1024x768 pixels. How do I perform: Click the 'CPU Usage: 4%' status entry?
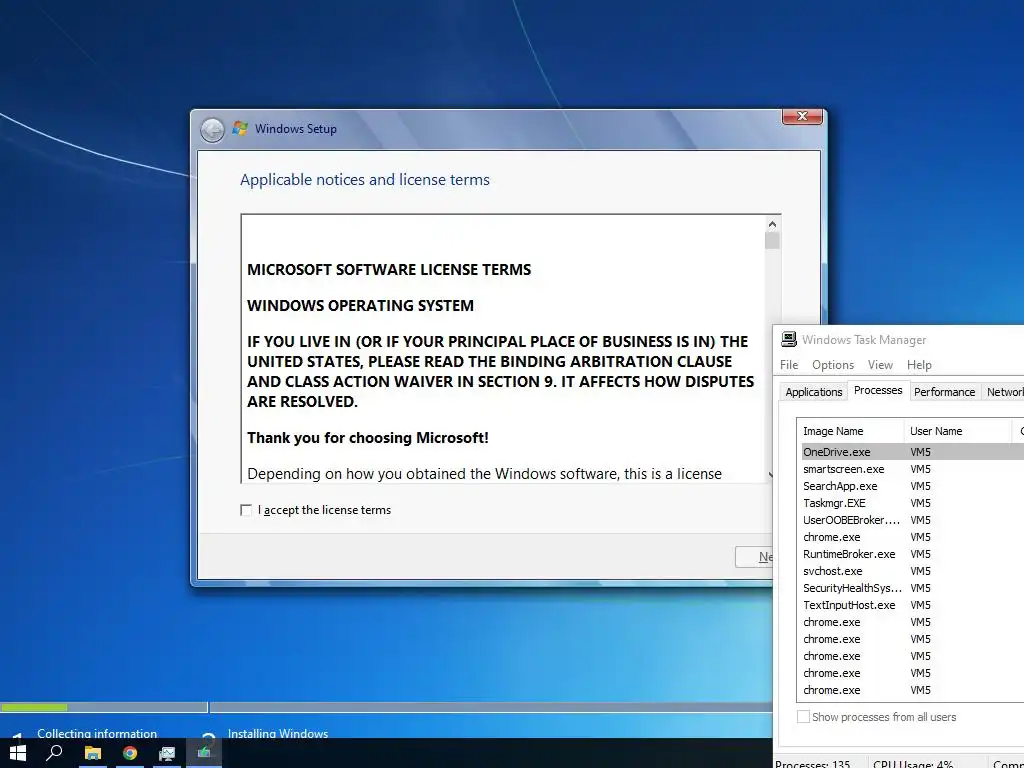tap(913, 763)
